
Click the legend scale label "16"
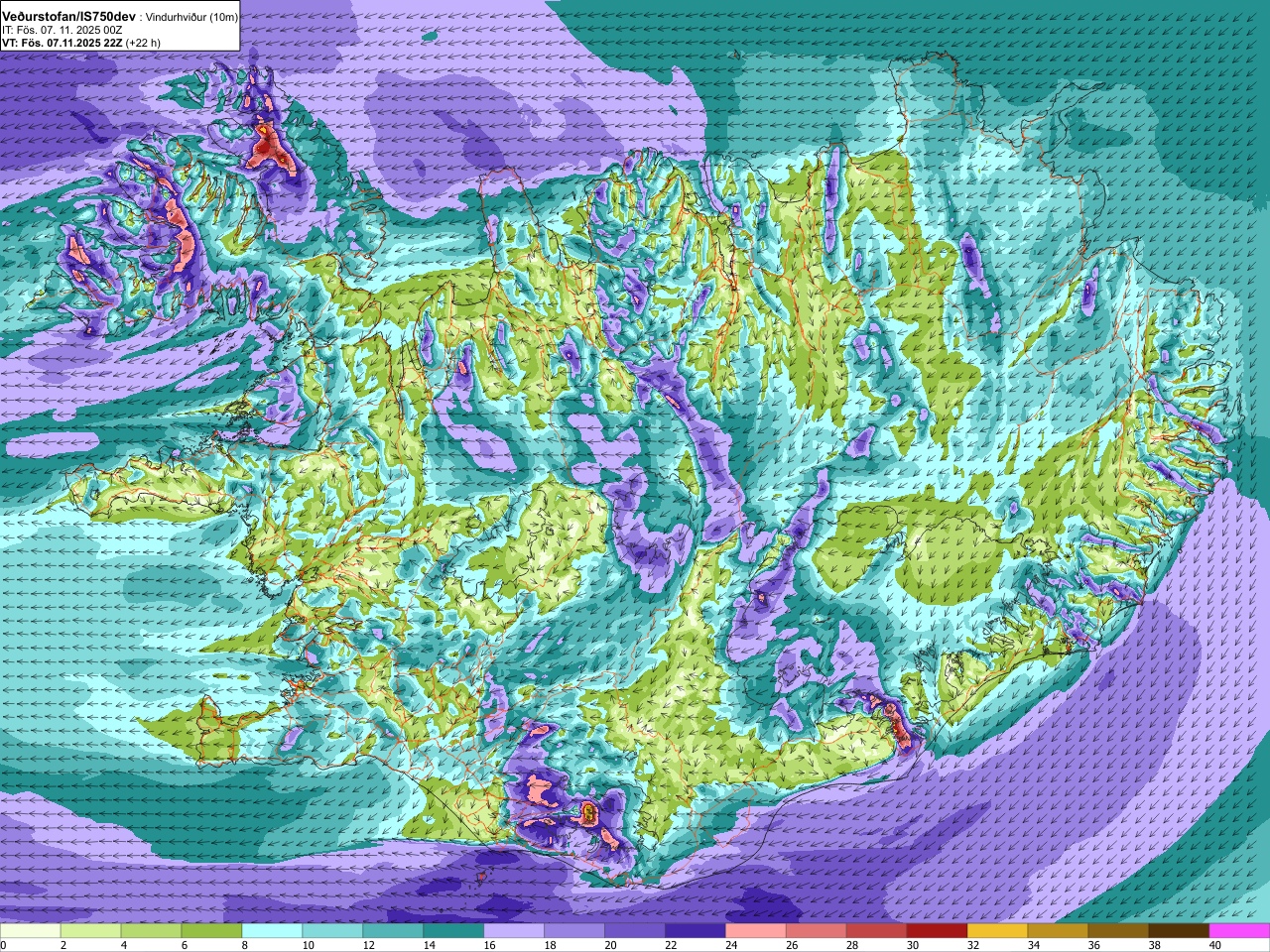(x=489, y=945)
